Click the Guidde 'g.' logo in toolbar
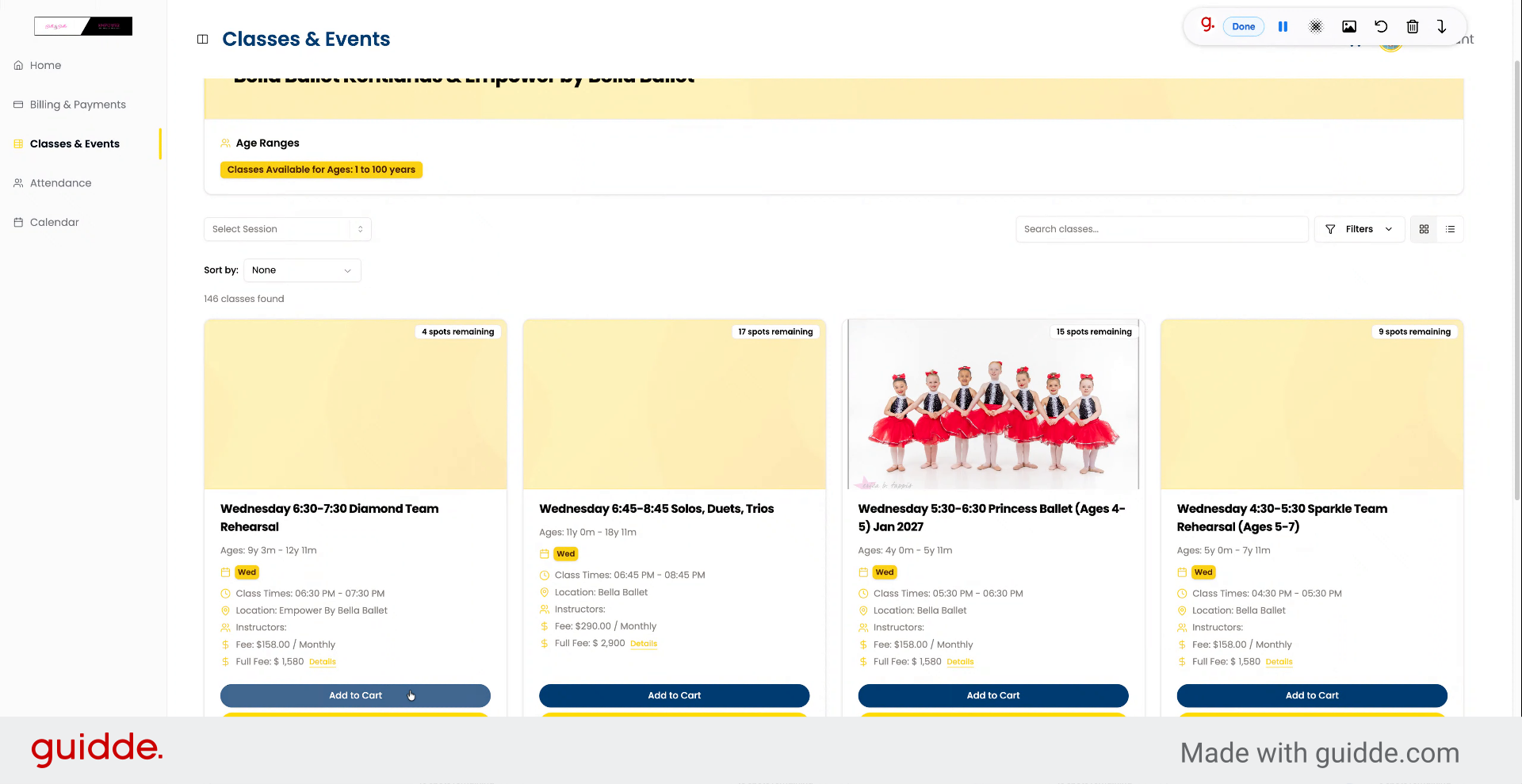This screenshot has width=1522, height=784. (x=1207, y=25)
